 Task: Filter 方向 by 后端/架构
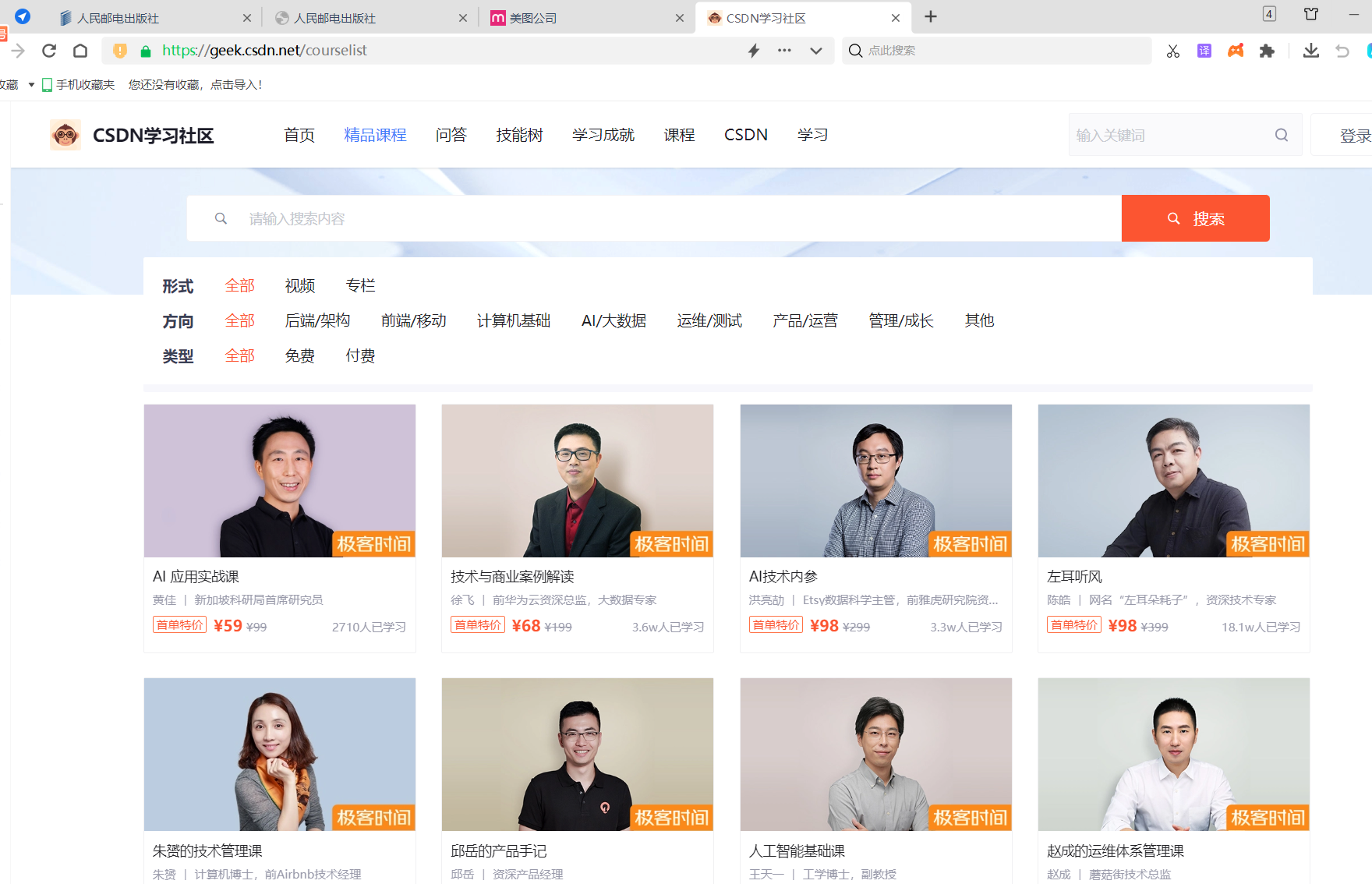(317, 320)
